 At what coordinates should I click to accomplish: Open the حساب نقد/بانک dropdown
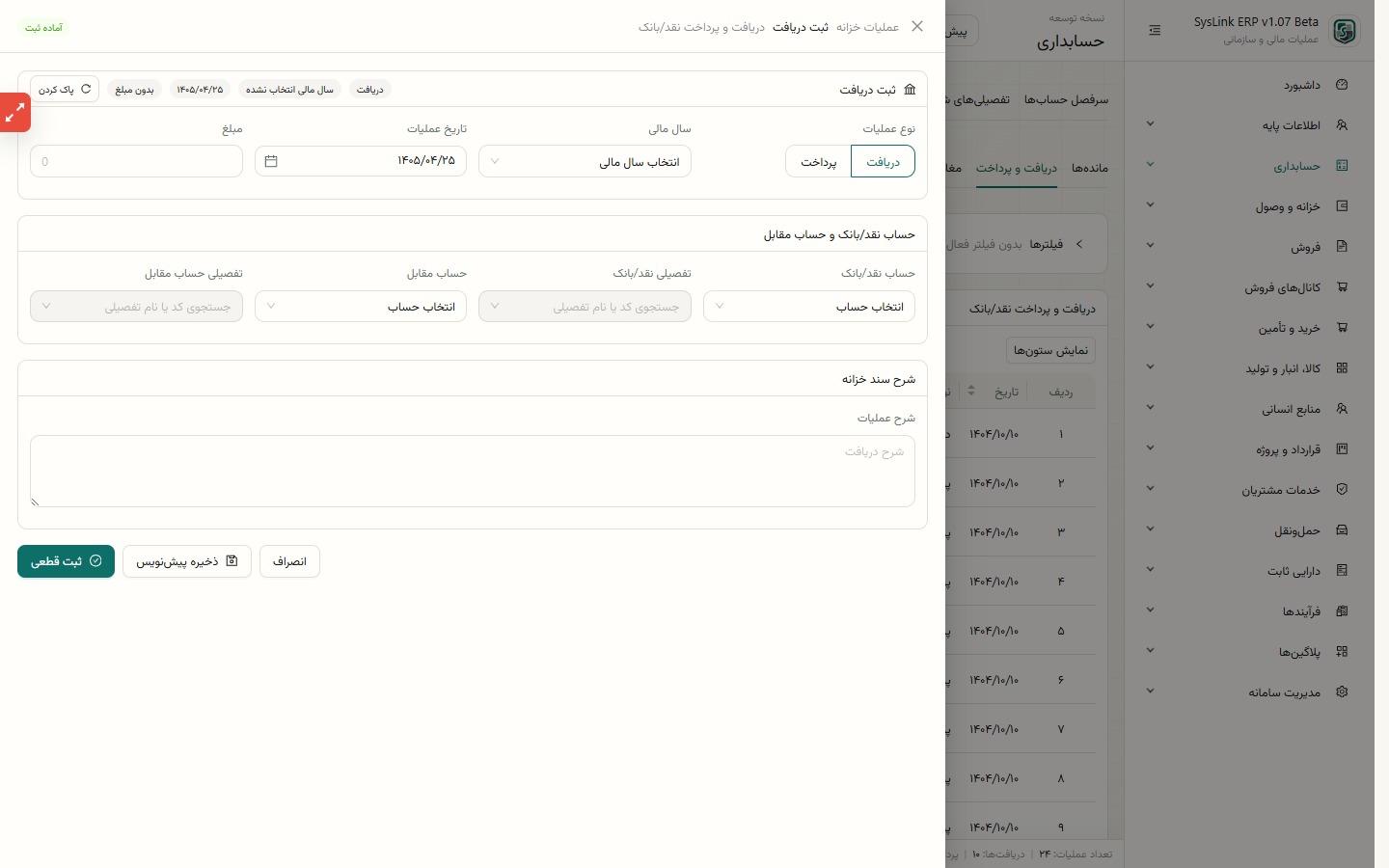coord(809,307)
